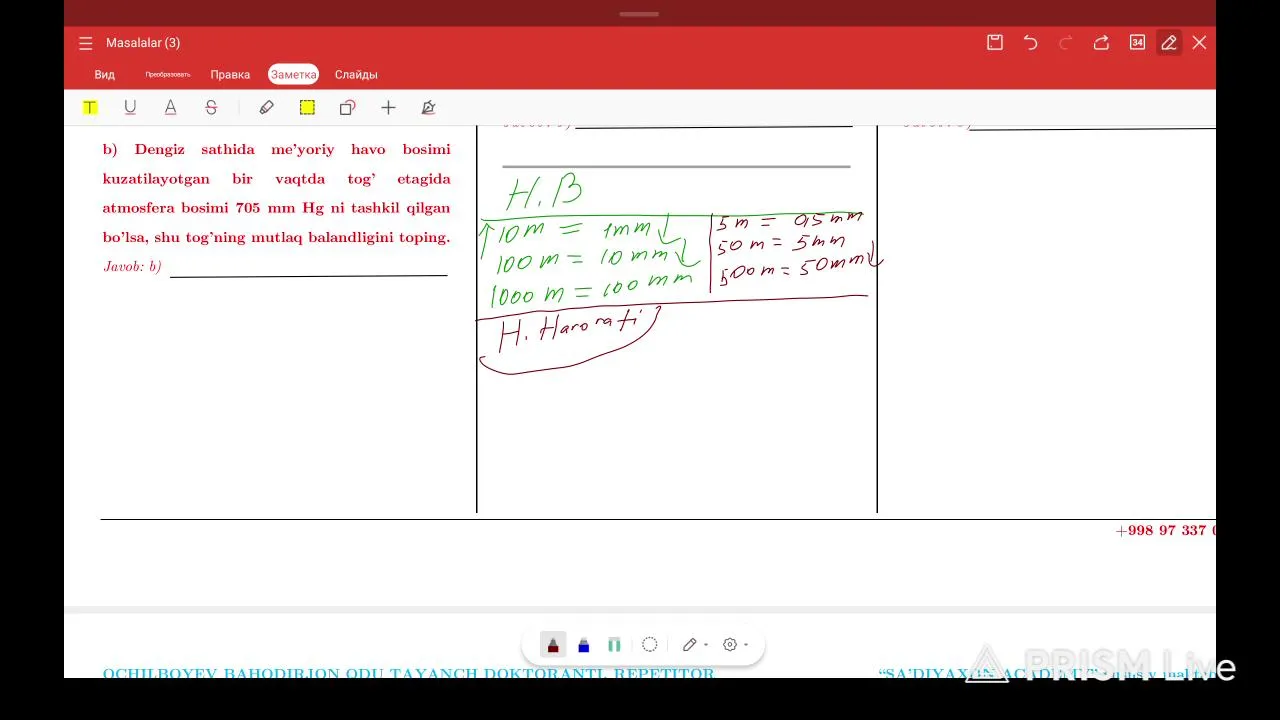Switch to the Правка tab
This screenshot has height=720, width=1280.
coord(230,74)
